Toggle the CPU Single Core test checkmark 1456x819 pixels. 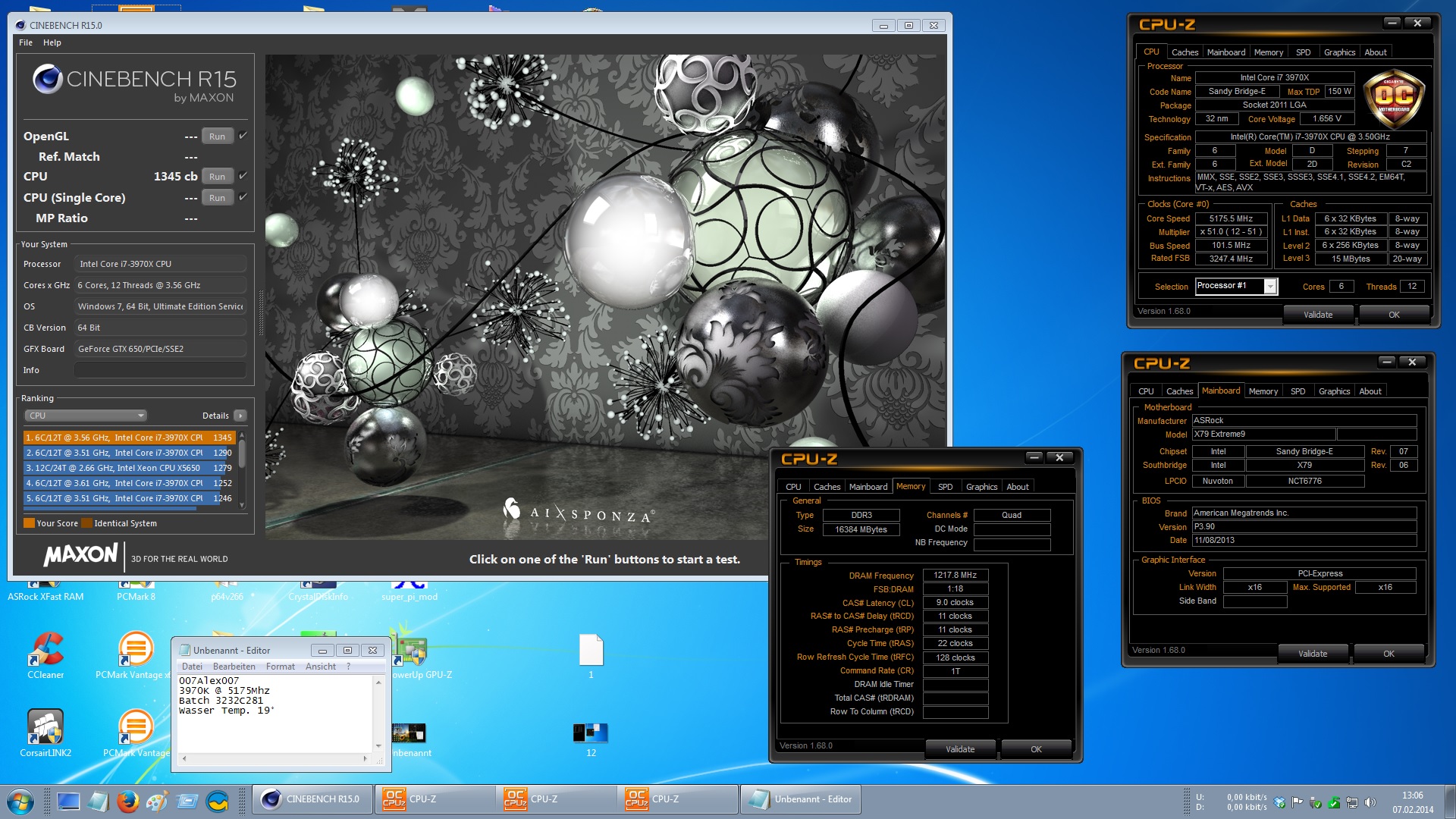(243, 197)
